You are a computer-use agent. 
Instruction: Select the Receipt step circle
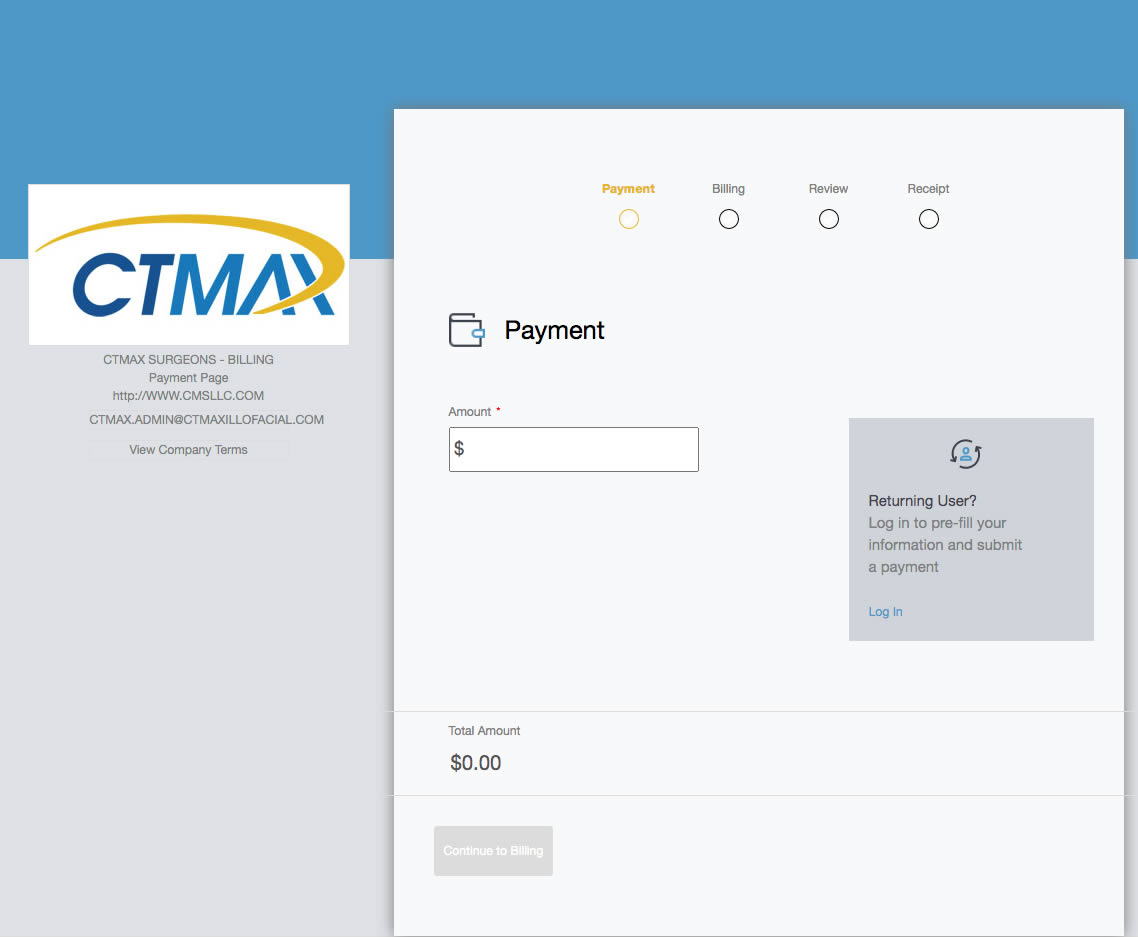928,218
